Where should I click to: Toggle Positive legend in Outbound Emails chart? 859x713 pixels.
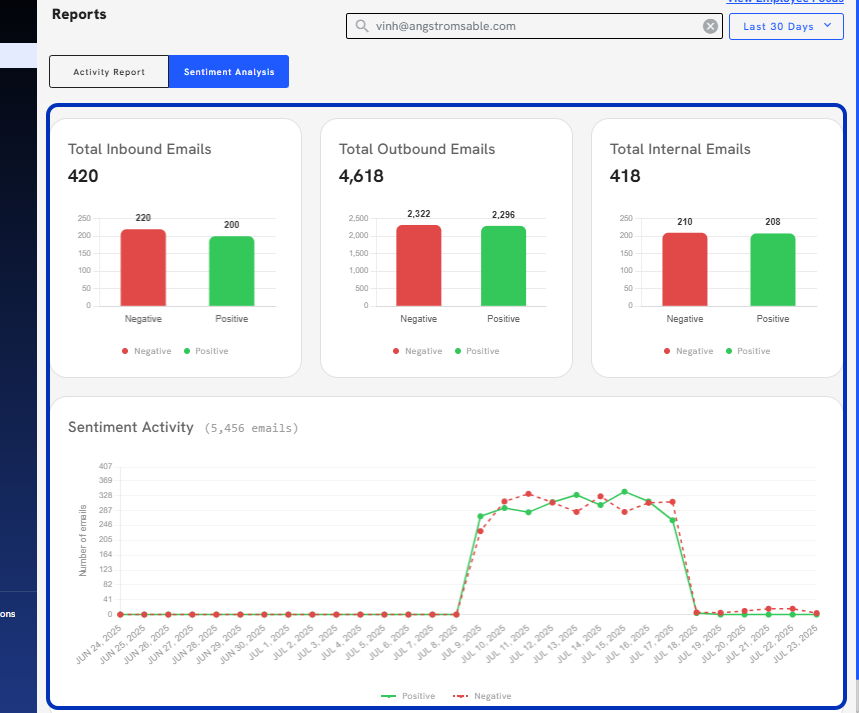(477, 351)
